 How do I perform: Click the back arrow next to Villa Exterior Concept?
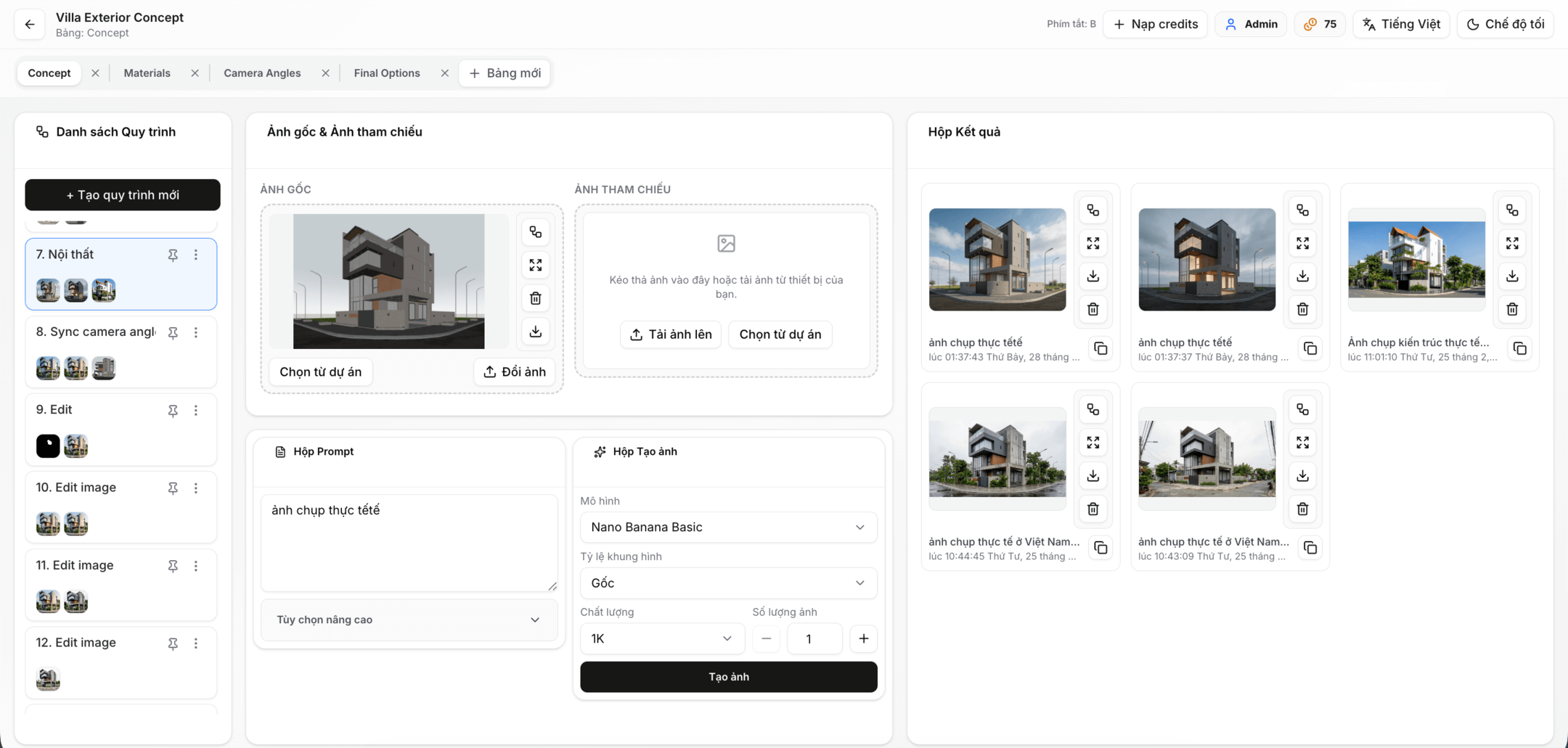(30, 25)
